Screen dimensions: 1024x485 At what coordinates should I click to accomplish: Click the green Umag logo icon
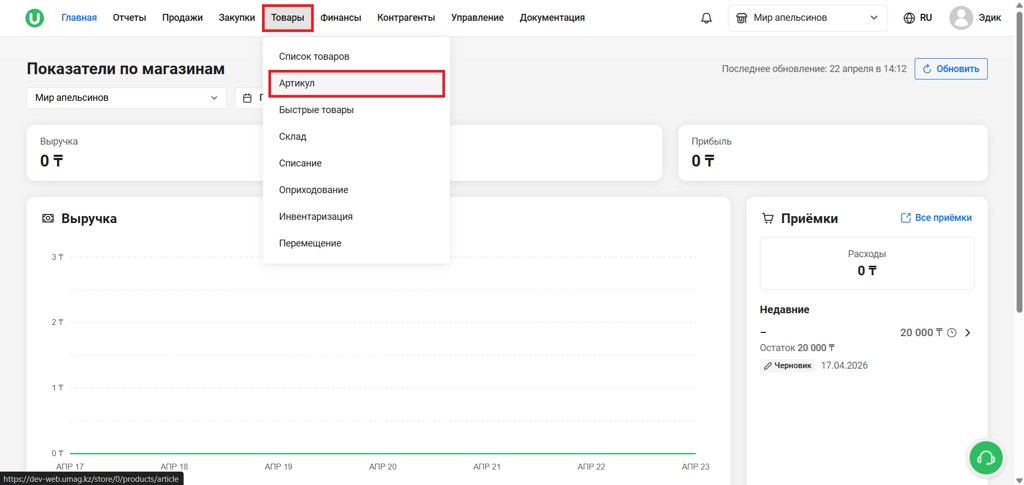point(35,18)
